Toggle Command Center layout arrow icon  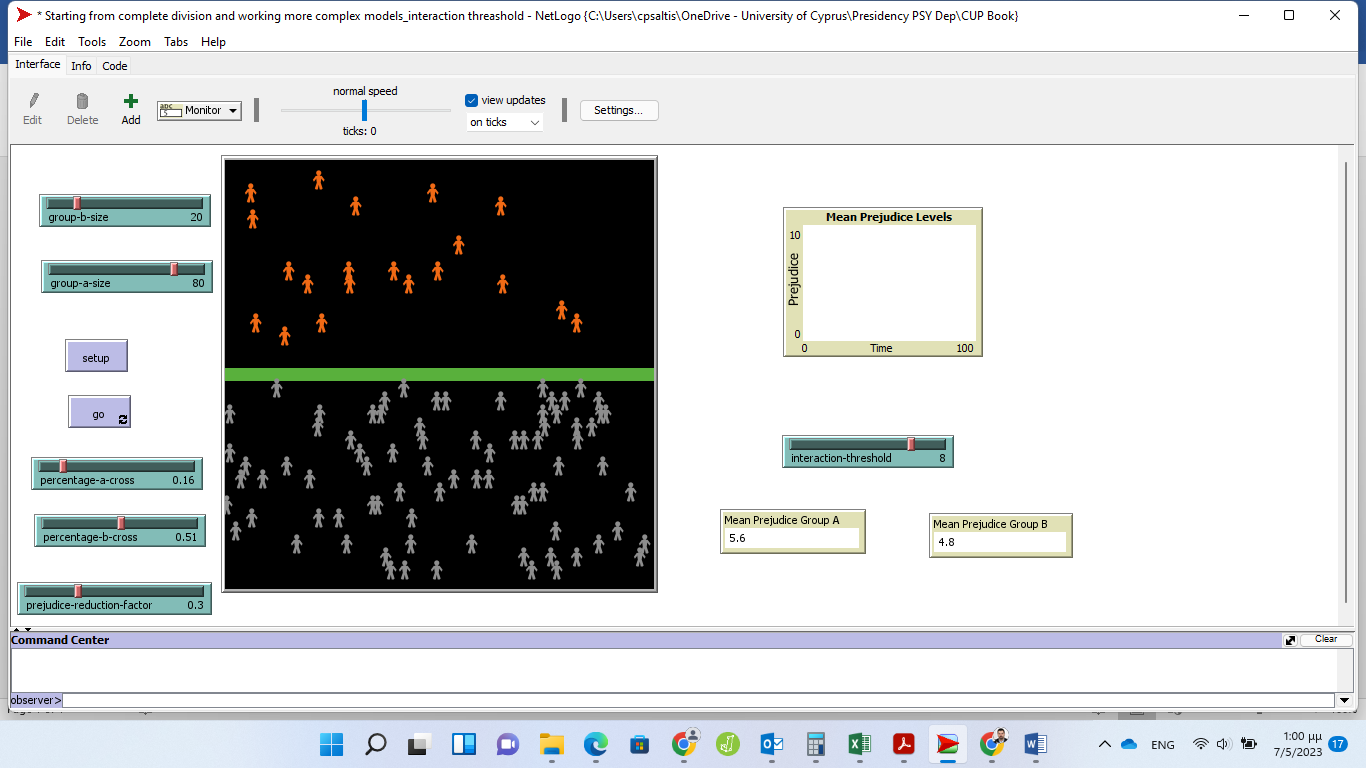1290,640
